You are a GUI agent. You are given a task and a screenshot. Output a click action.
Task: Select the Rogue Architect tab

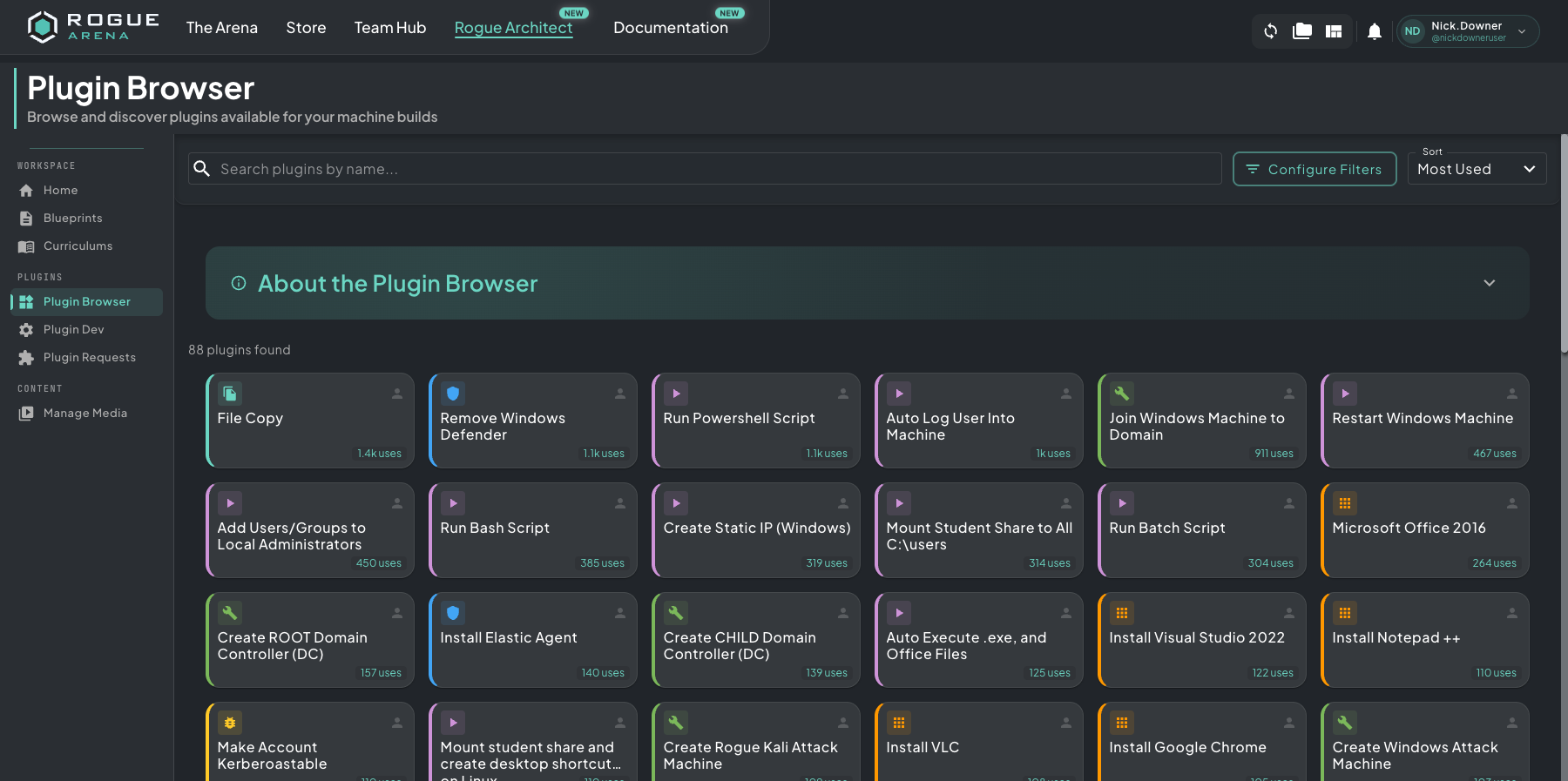pyautogui.click(x=513, y=28)
